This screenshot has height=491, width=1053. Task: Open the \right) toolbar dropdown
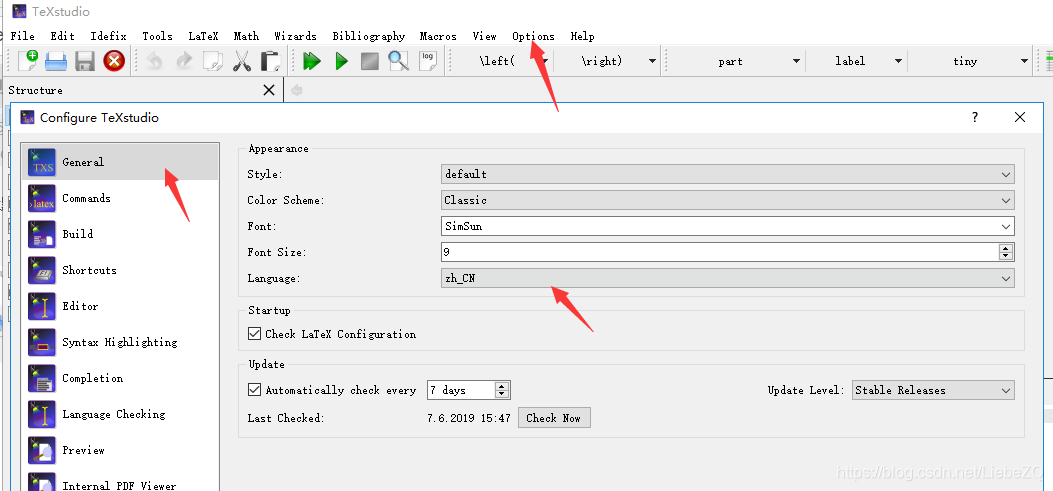coord(608,61)
